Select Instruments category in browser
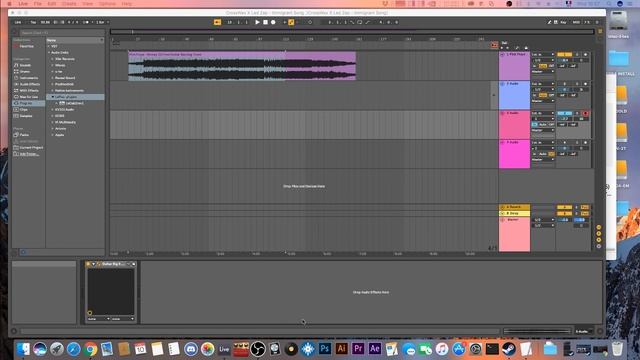The height and width of the screenshot is (360, 640). 29,78
